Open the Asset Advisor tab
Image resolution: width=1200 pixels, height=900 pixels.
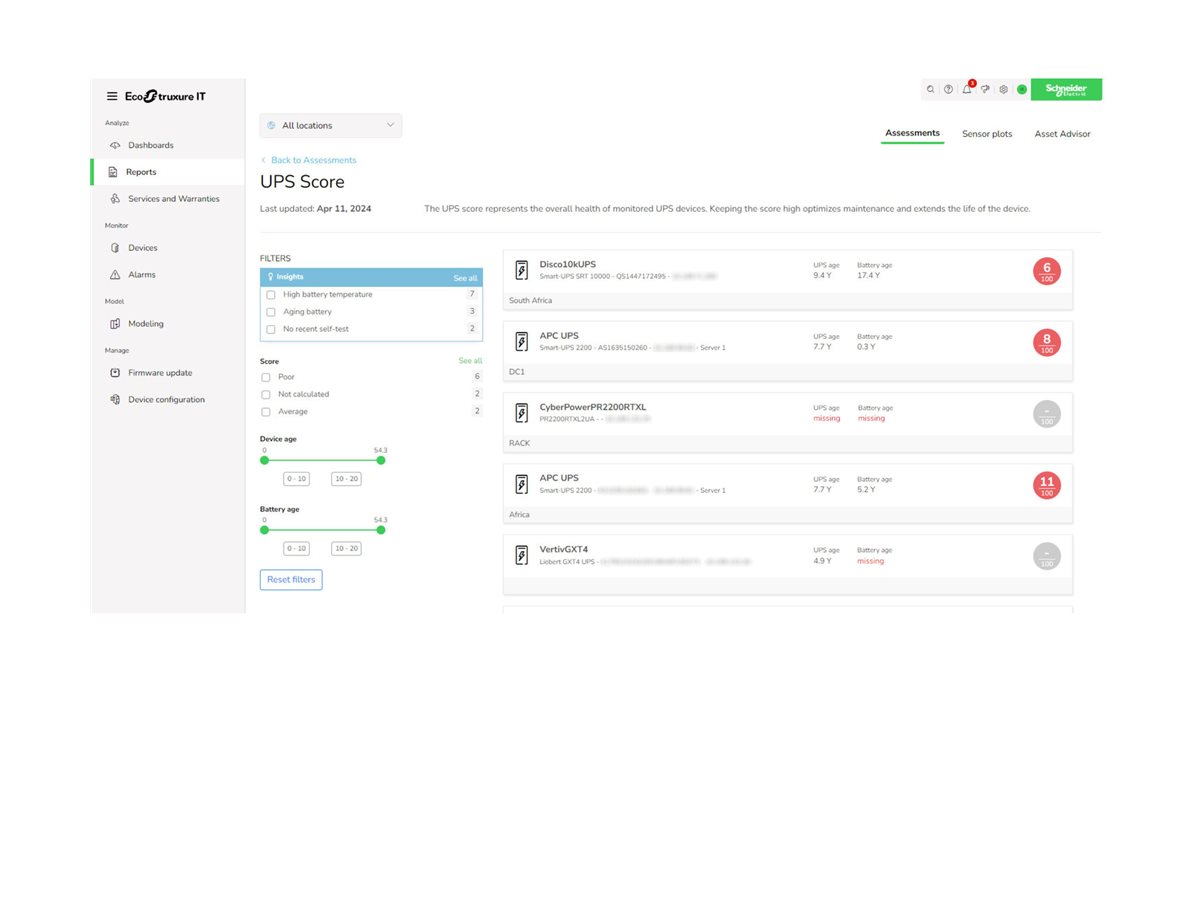click(1062, 133)
